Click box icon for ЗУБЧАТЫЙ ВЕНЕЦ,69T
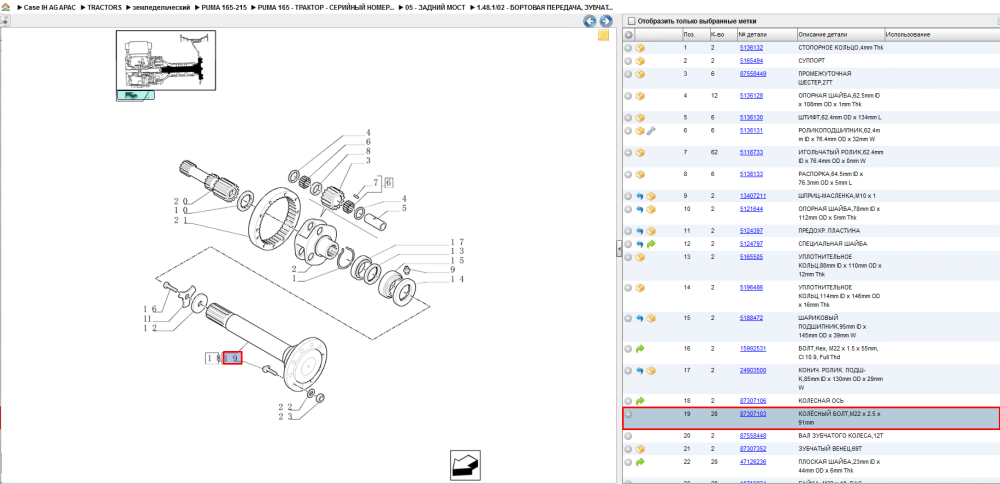This screenshot has width=1000, height=484. (x=640, y=448)
